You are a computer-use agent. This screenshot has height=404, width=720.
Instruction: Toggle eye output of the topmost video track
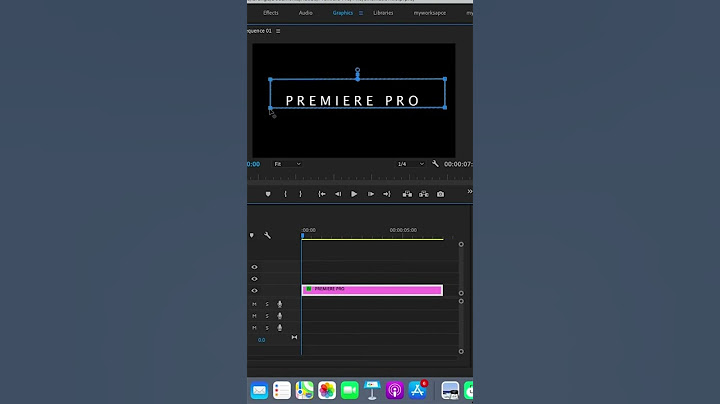tap(254, 267)
